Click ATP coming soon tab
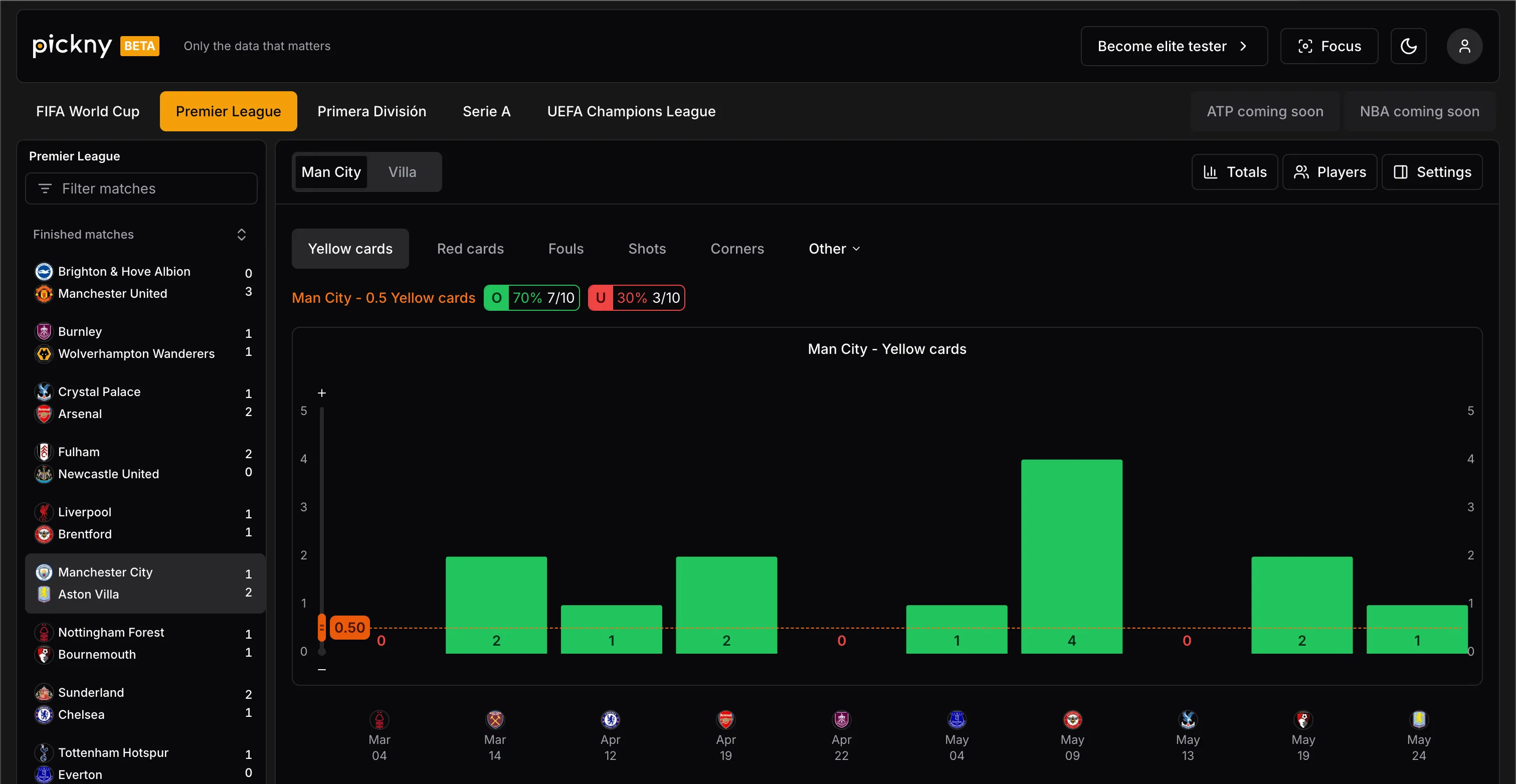Image resolution: width=1516 pixels, height=784 pixels. (x=1264, y=111)
